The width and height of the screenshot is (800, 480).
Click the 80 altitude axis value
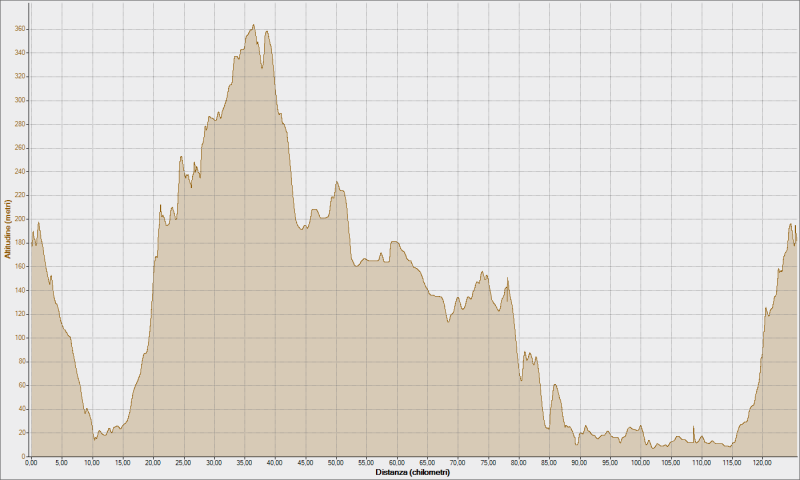pyautogui.click(x=22, y=362)
